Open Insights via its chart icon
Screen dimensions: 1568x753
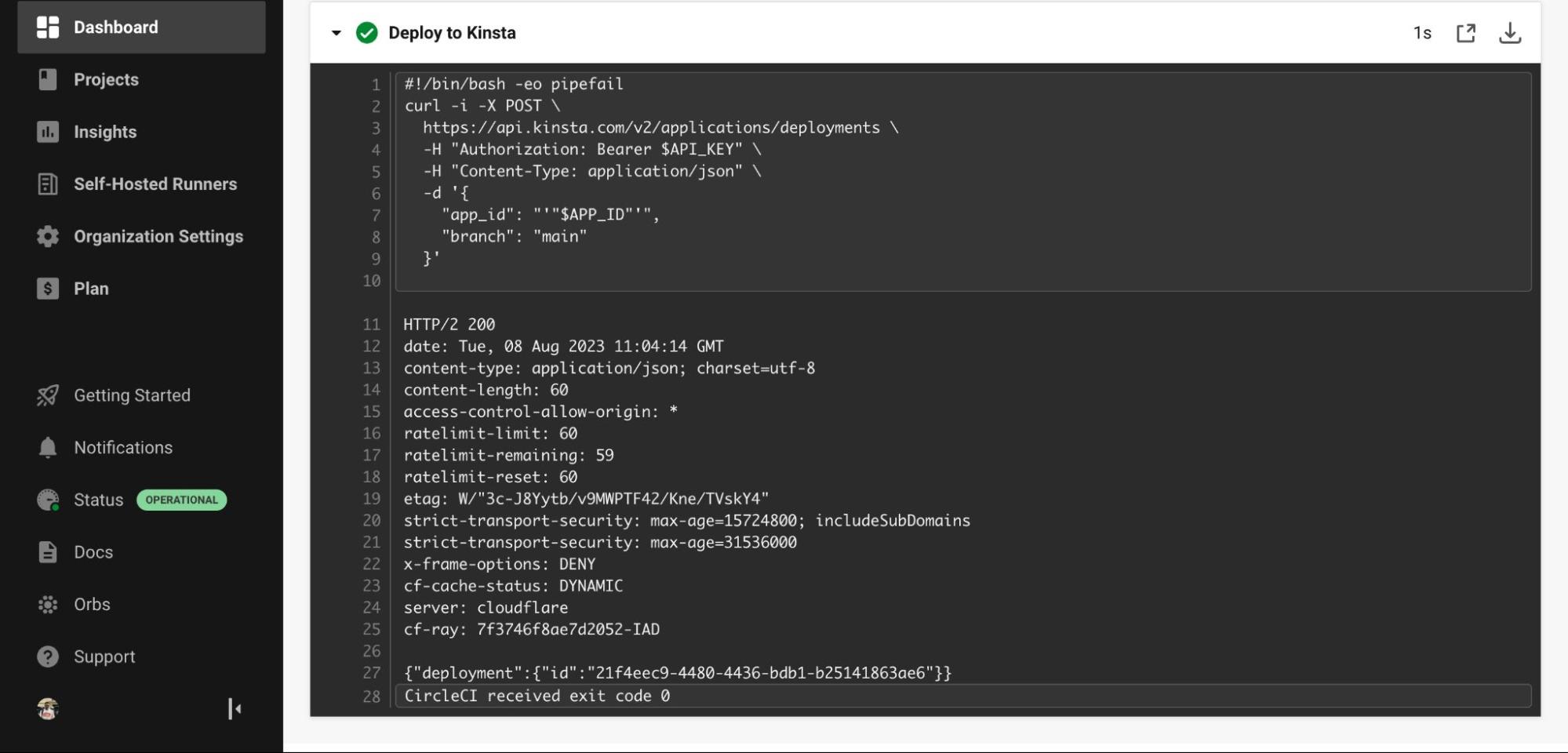(x=48, y=132)
